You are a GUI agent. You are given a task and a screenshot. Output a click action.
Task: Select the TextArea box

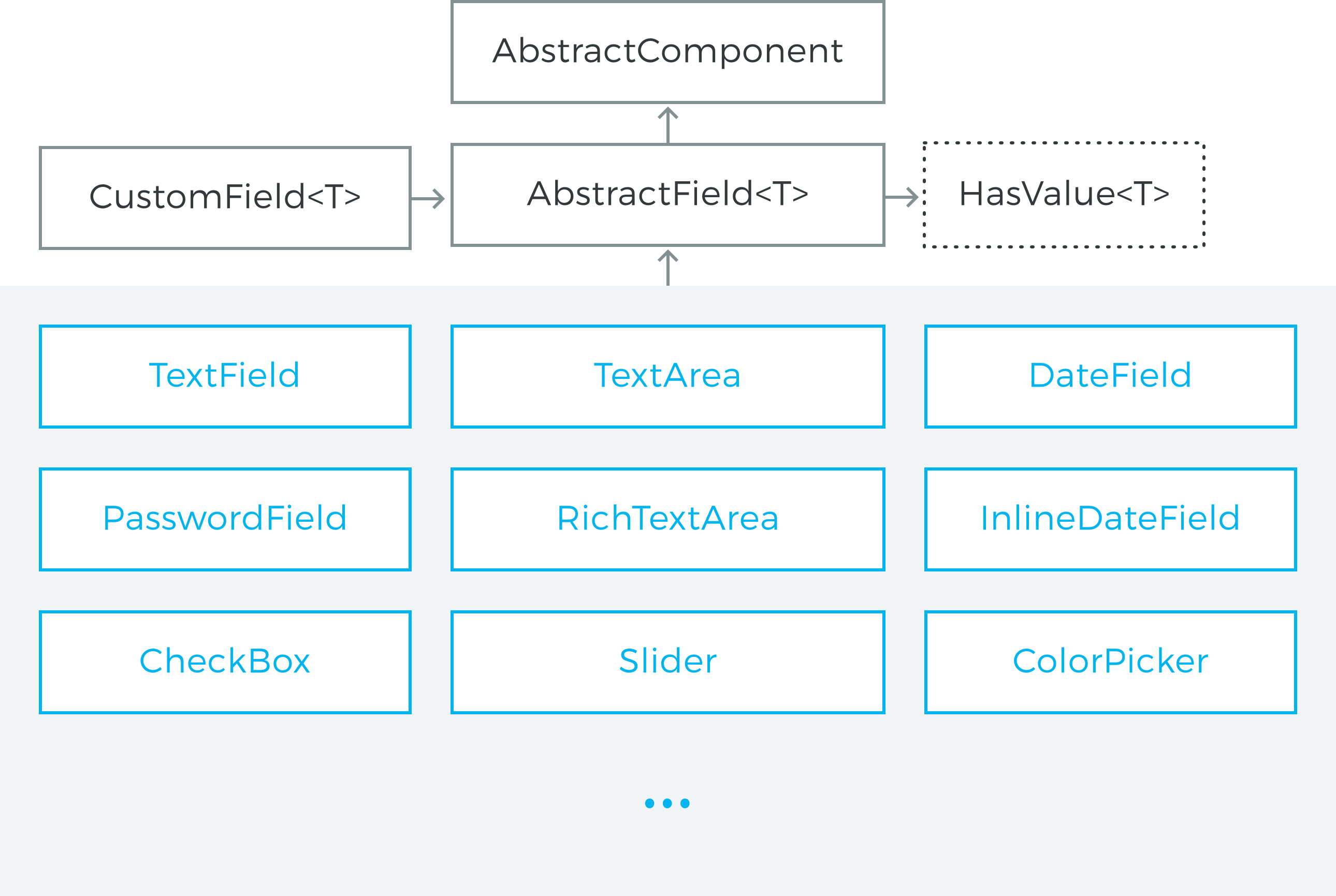click(x=667, y=377)
